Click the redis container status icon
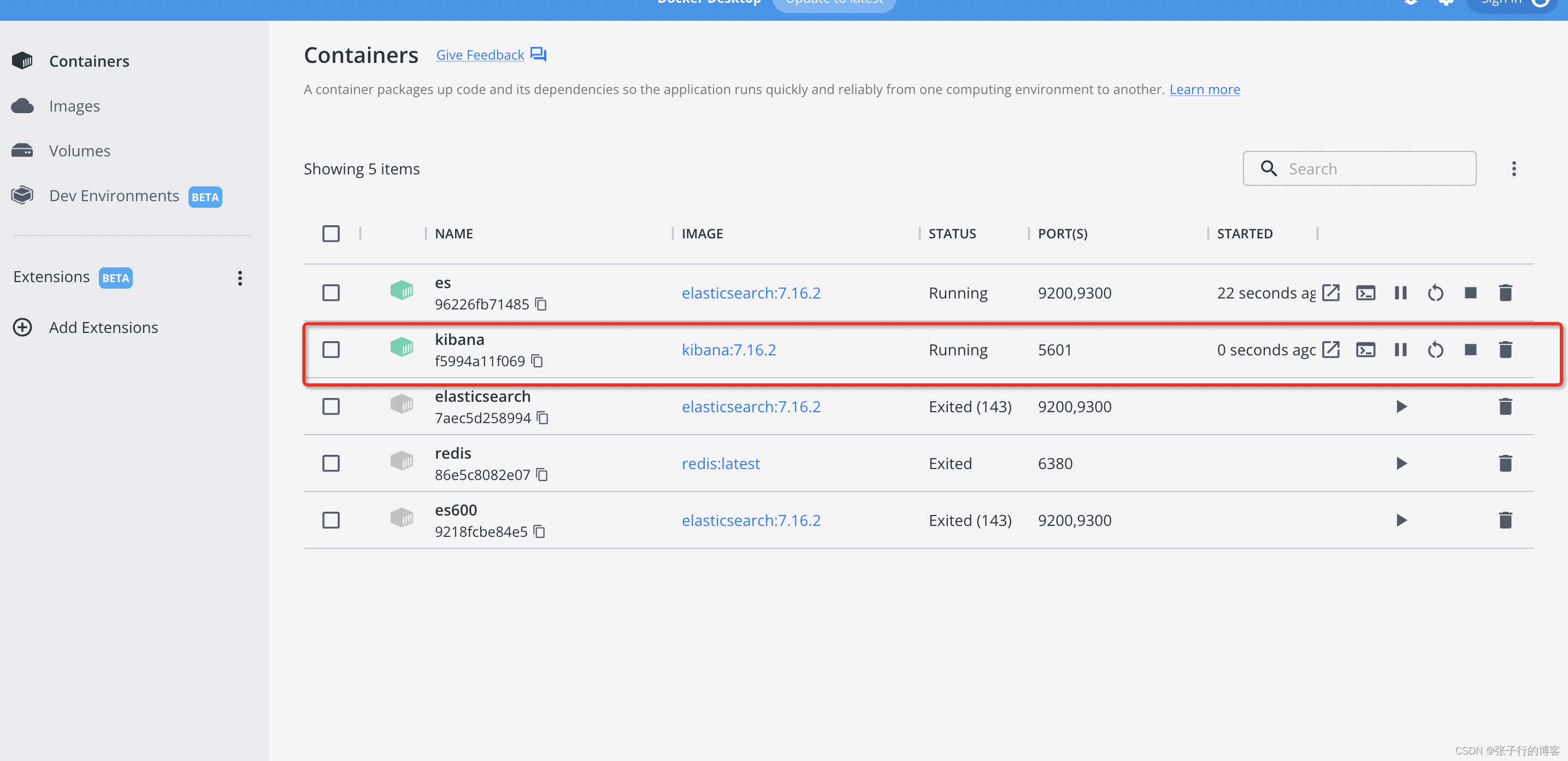The image size is (1568, 761). [401, 460]
